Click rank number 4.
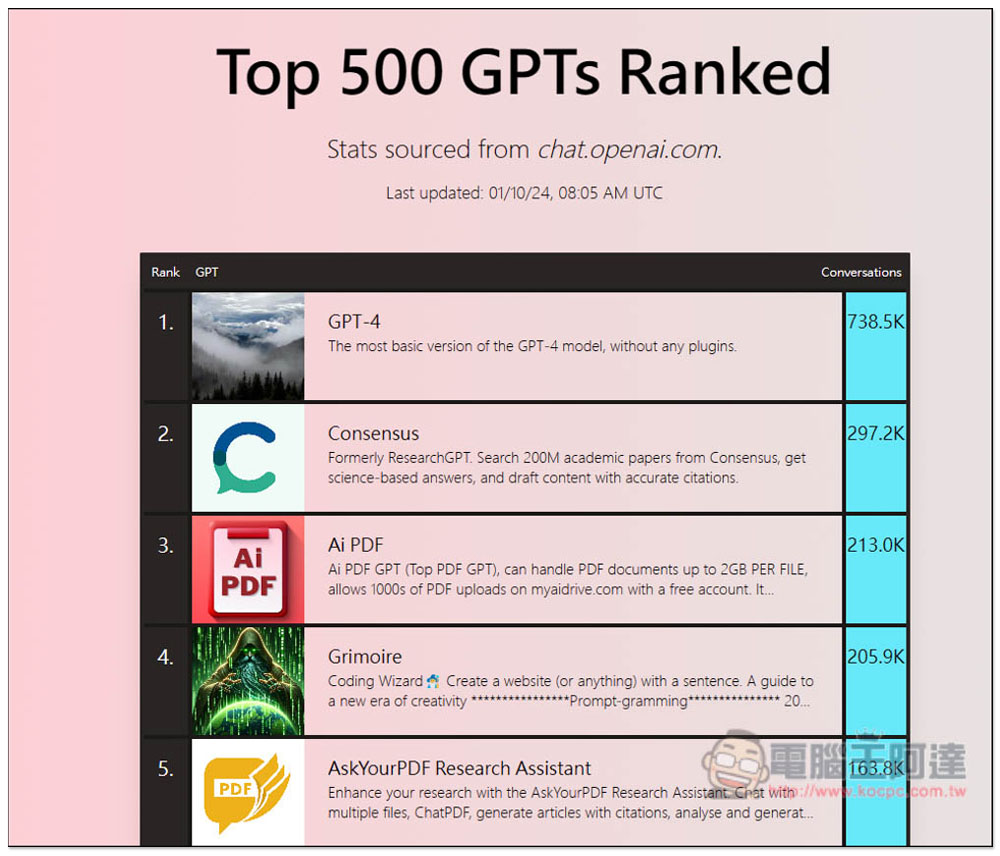Viewport: 1000px width, 856px height. click(x=166, y=657)
